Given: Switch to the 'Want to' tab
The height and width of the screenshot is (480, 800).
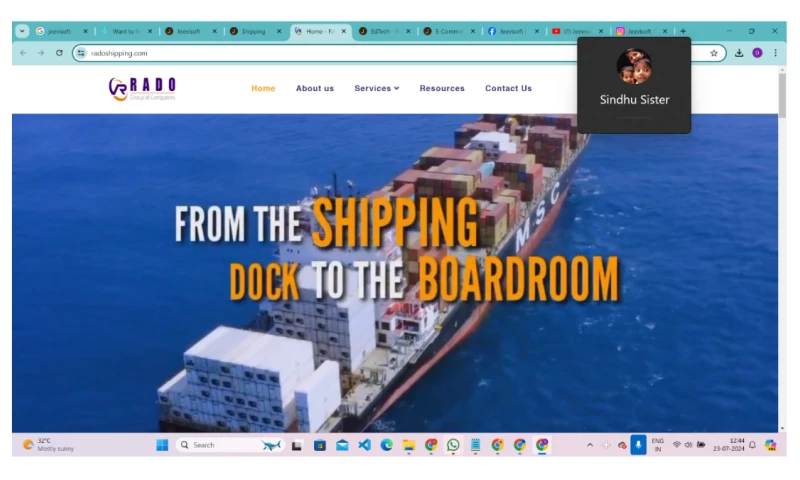Looking at the screenshot, I should point(126,31).
